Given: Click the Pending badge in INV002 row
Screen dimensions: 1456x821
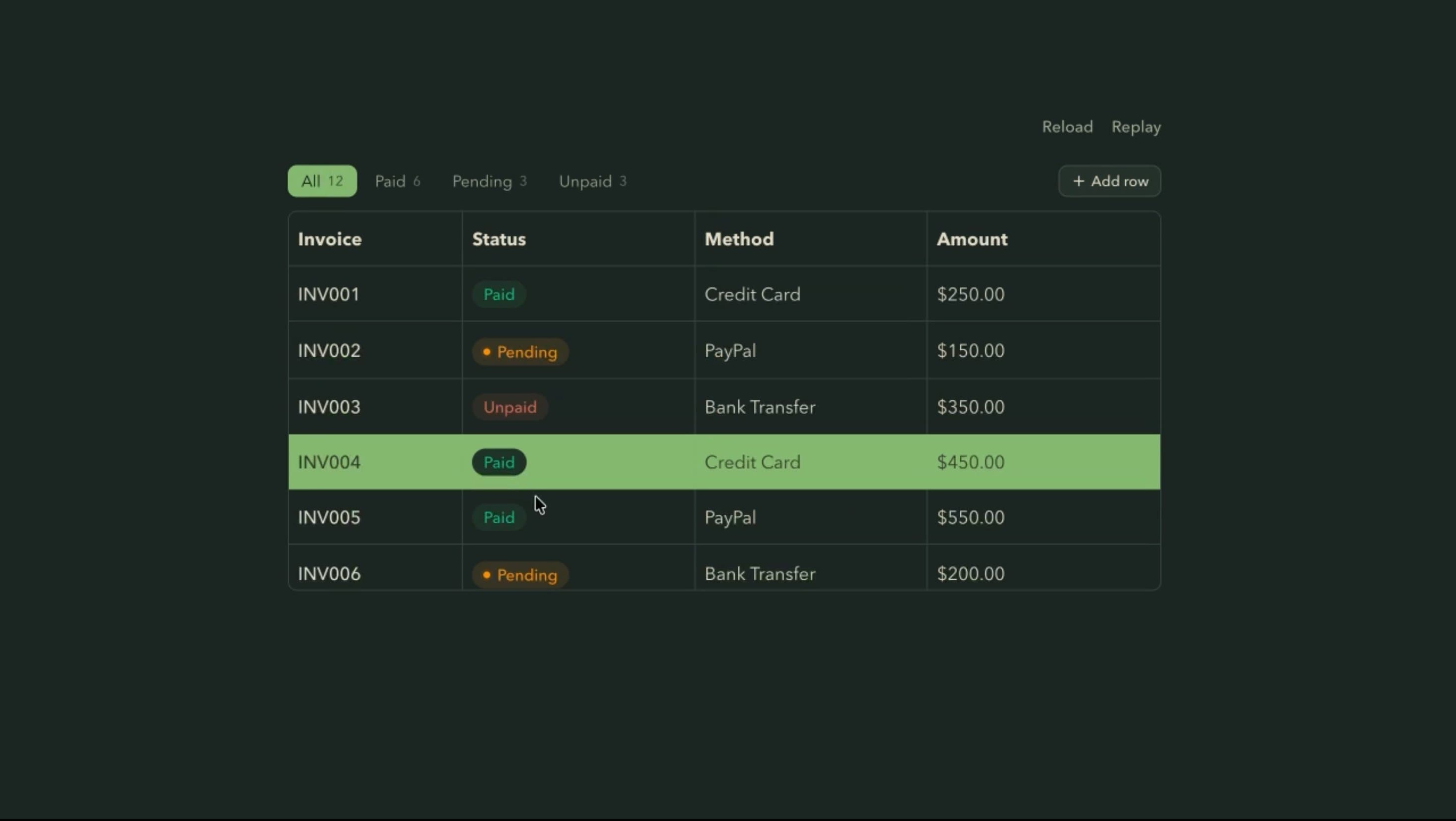Looking at the screenshot, I should (520, 352).
